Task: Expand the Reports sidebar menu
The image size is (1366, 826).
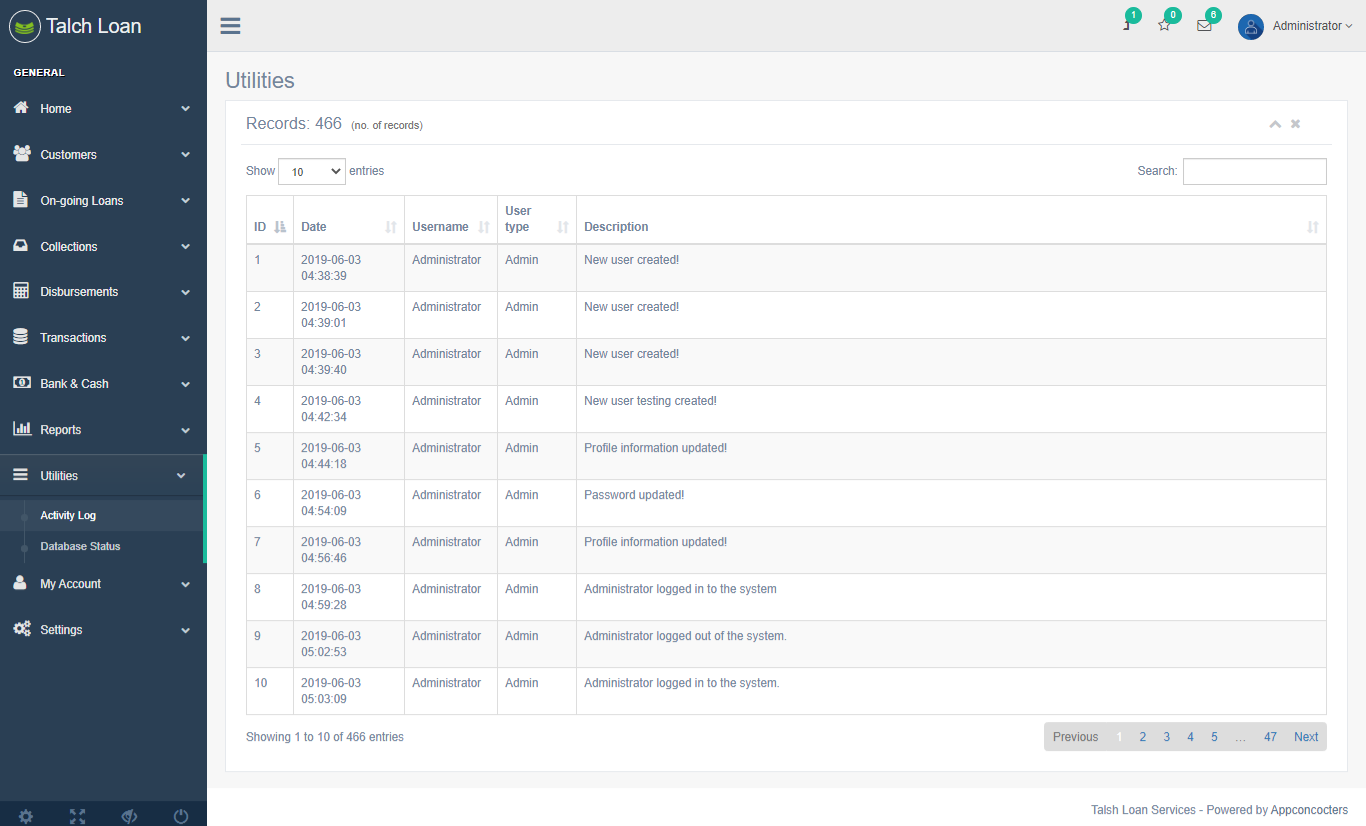Action: [x=103, y=430]
